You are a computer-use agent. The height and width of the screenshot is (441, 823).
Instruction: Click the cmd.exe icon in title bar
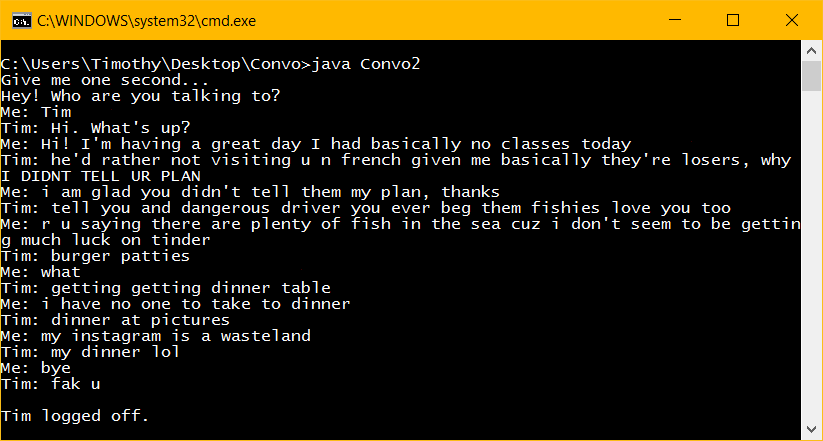(19, 20)
